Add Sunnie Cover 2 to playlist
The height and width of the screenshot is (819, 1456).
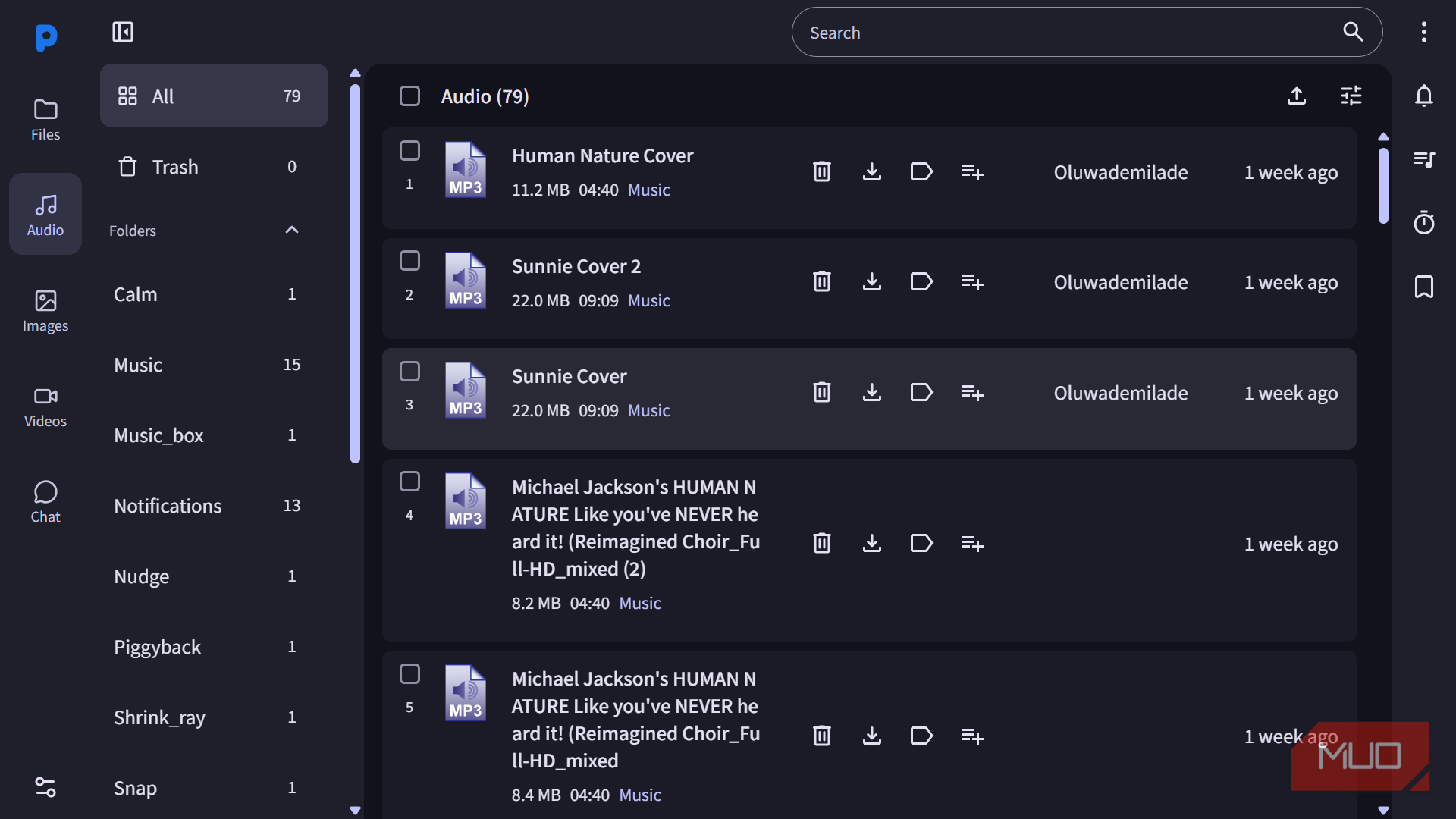point(972,281)
